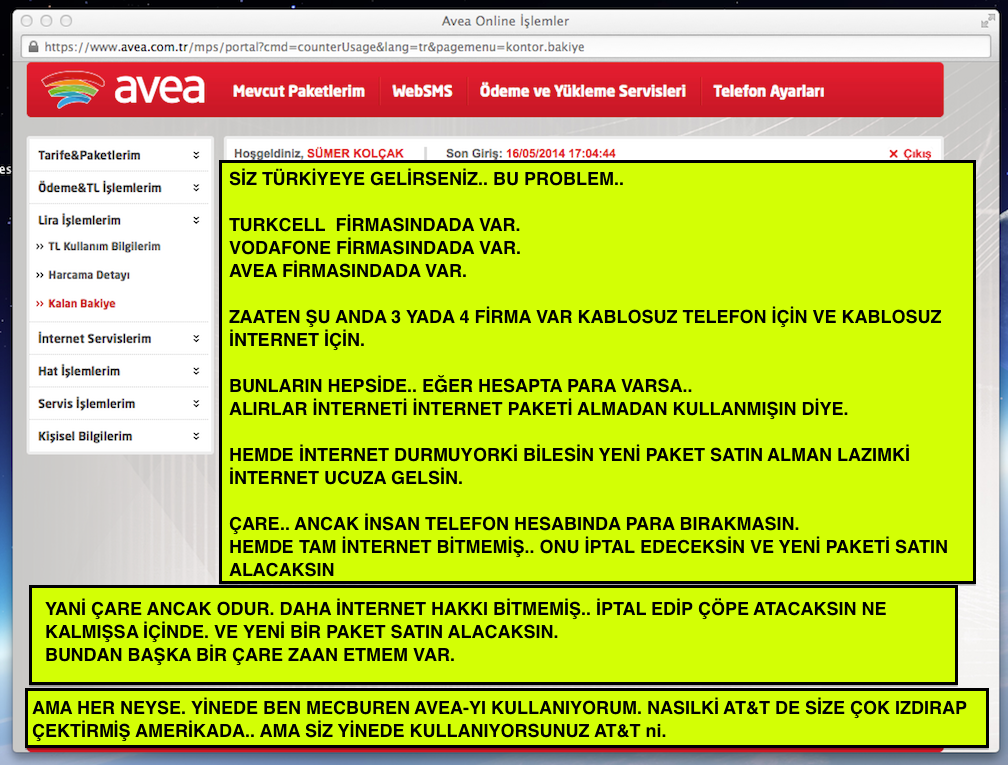Click Çıkış logout link
The height and width of the screenshot is (765, 1008).
[910, 154]
